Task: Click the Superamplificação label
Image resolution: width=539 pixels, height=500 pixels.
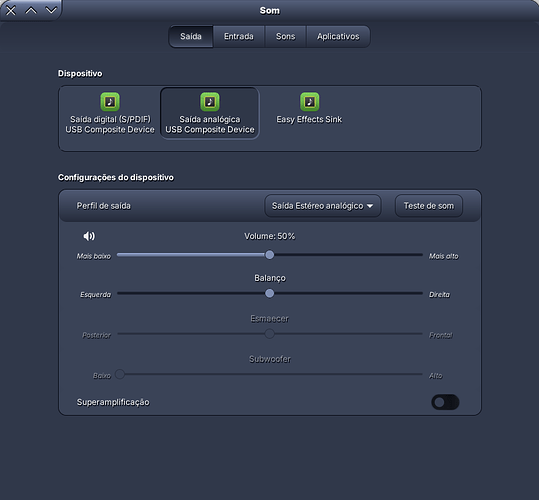Action: (113, 402)
